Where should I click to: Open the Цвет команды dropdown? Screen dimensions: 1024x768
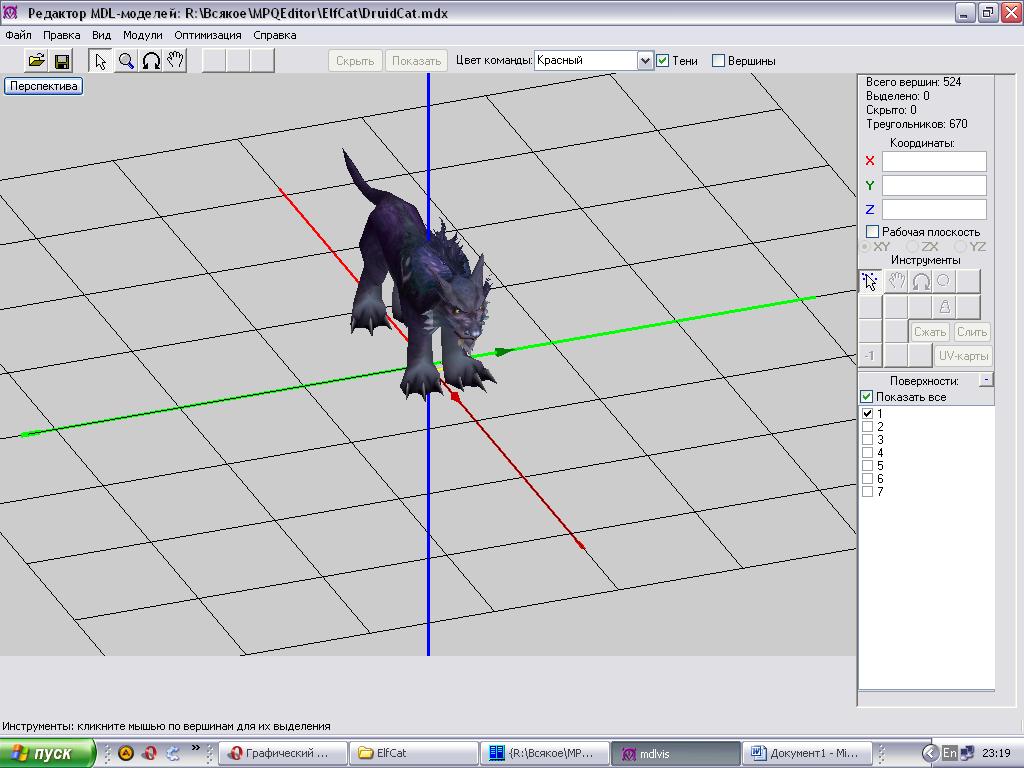pyautogui.click(x=645, y=61)
